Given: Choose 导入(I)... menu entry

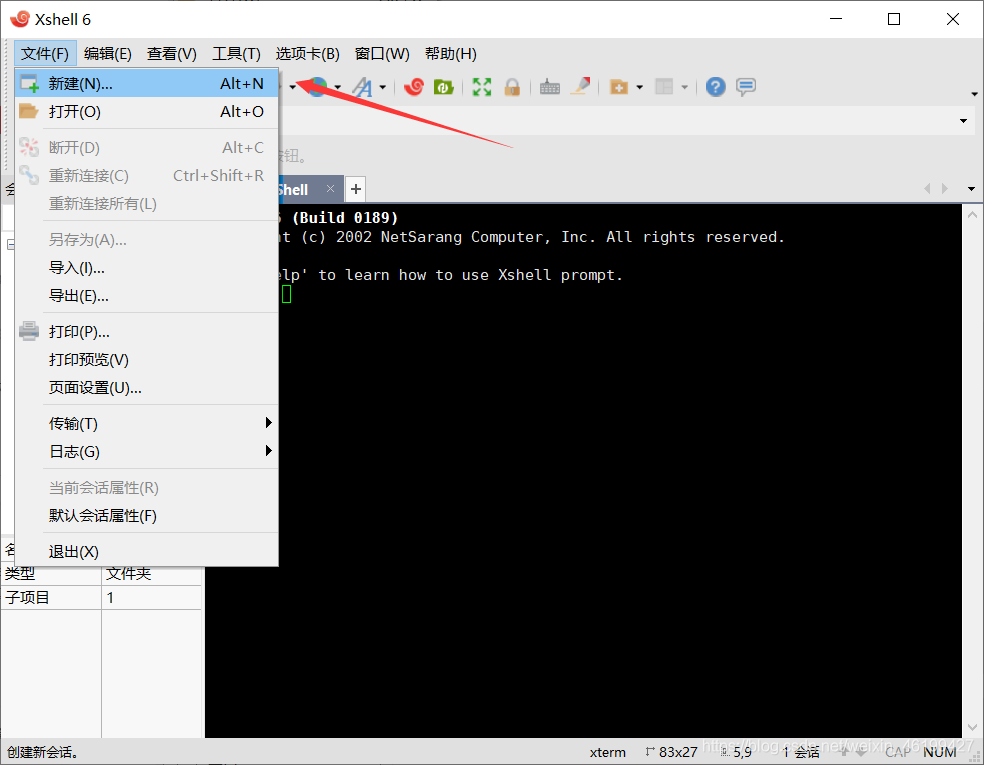Looking at the screenshot, I should coord(147,268).
